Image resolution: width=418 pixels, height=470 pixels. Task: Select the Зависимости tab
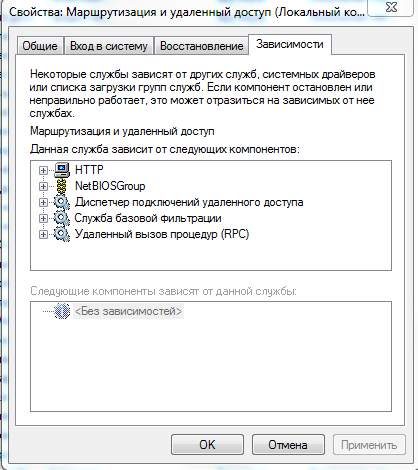(x=290, y=44)
